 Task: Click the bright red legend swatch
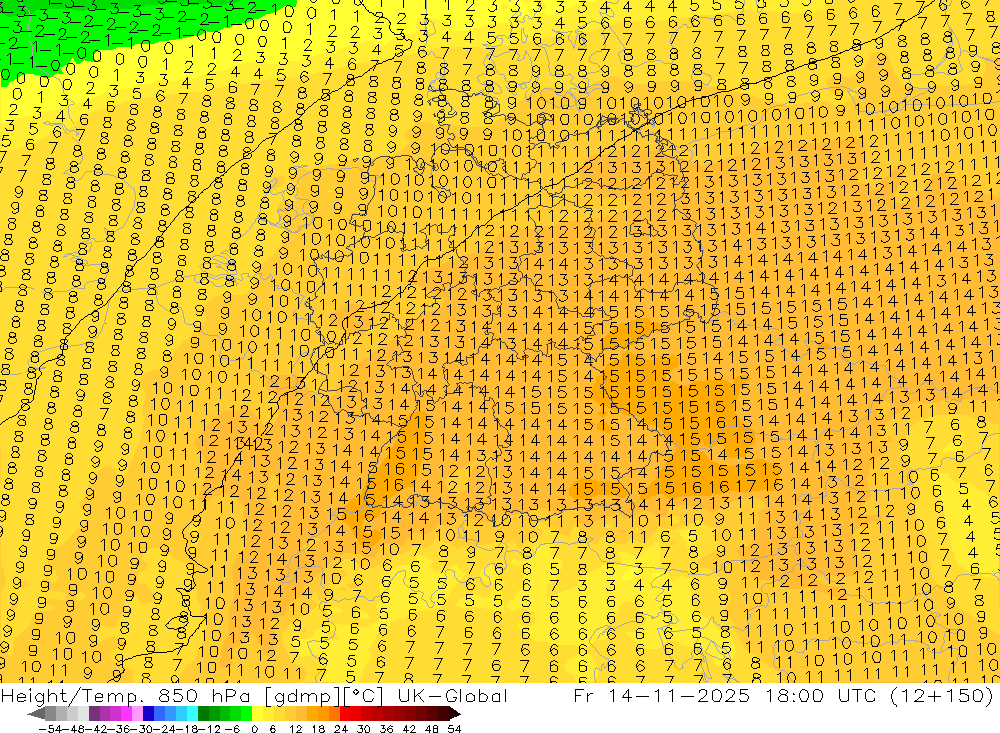click(345, 713)
